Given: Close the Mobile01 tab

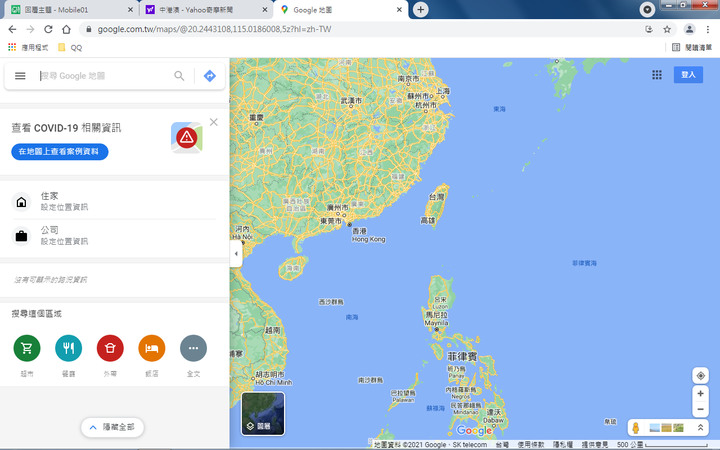Looking at the screenshot, I should 130,10.
